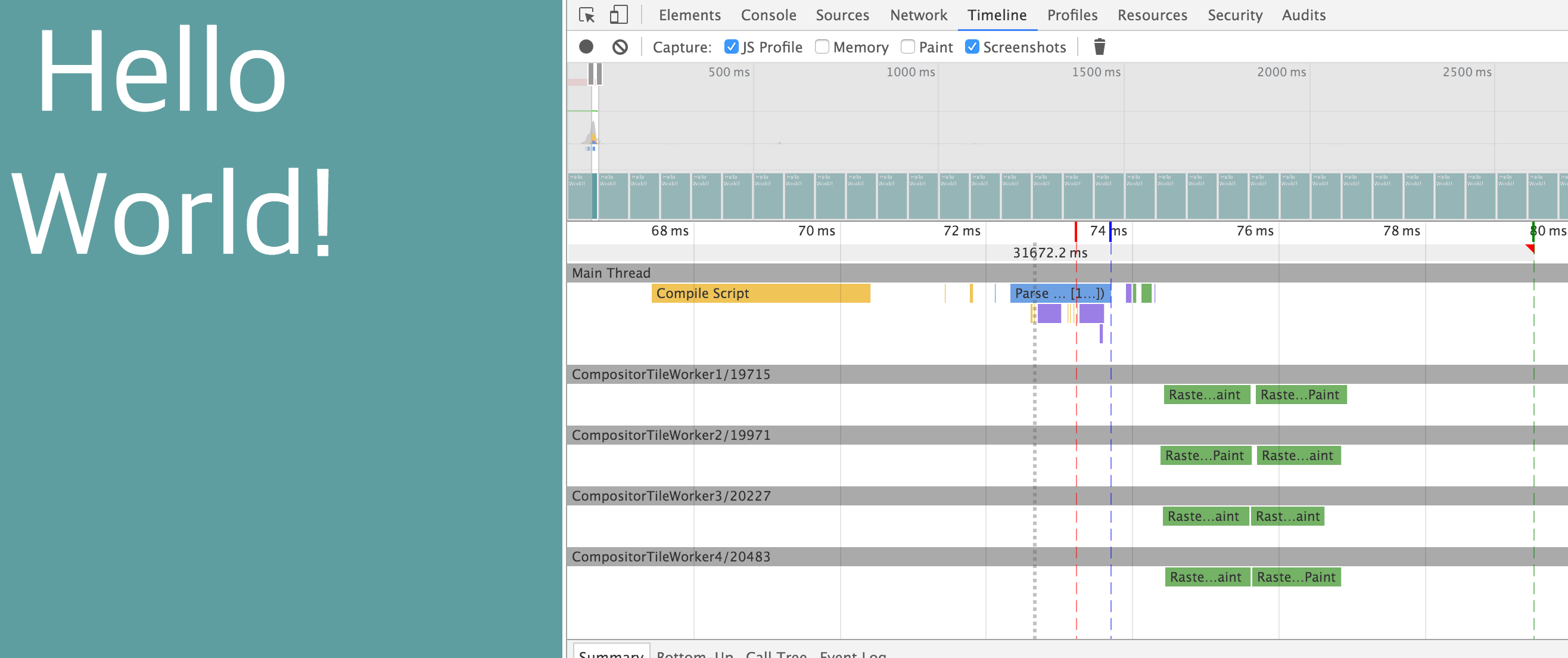1568x658 pixels.
Task: Click the 31672.2 ms frame bar
Action: click(x=1050, y=253)
